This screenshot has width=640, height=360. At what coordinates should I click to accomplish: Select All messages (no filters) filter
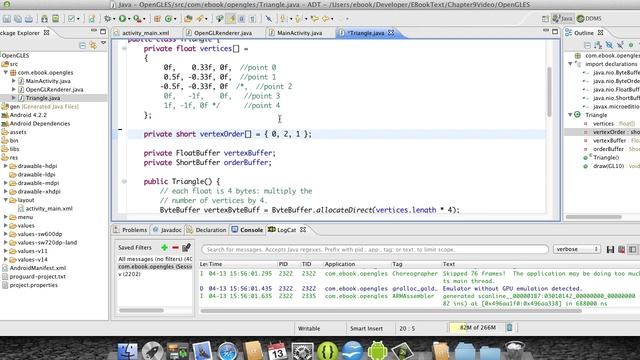155,259
